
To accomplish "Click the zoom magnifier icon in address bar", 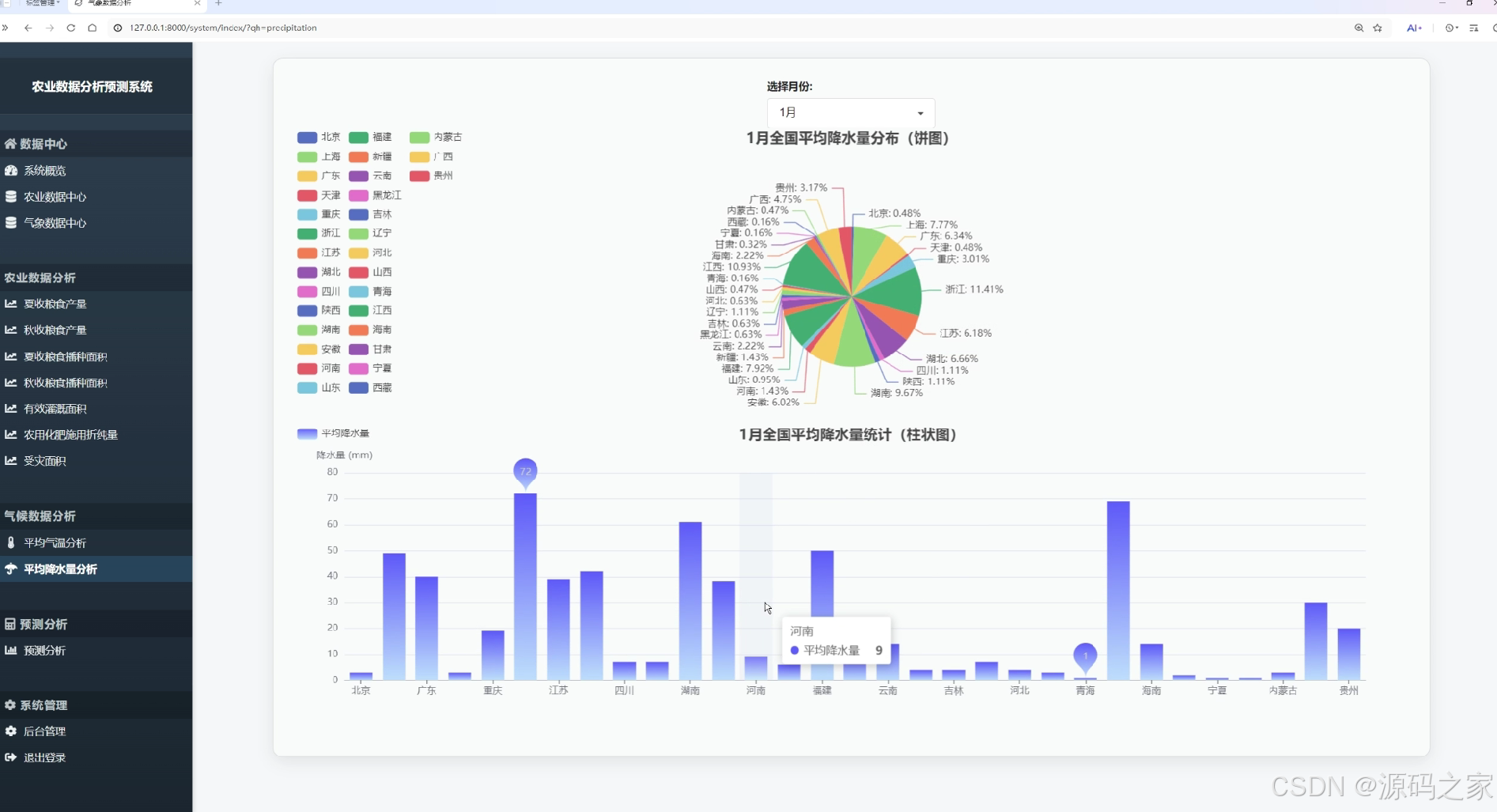I will [1359, 28].
